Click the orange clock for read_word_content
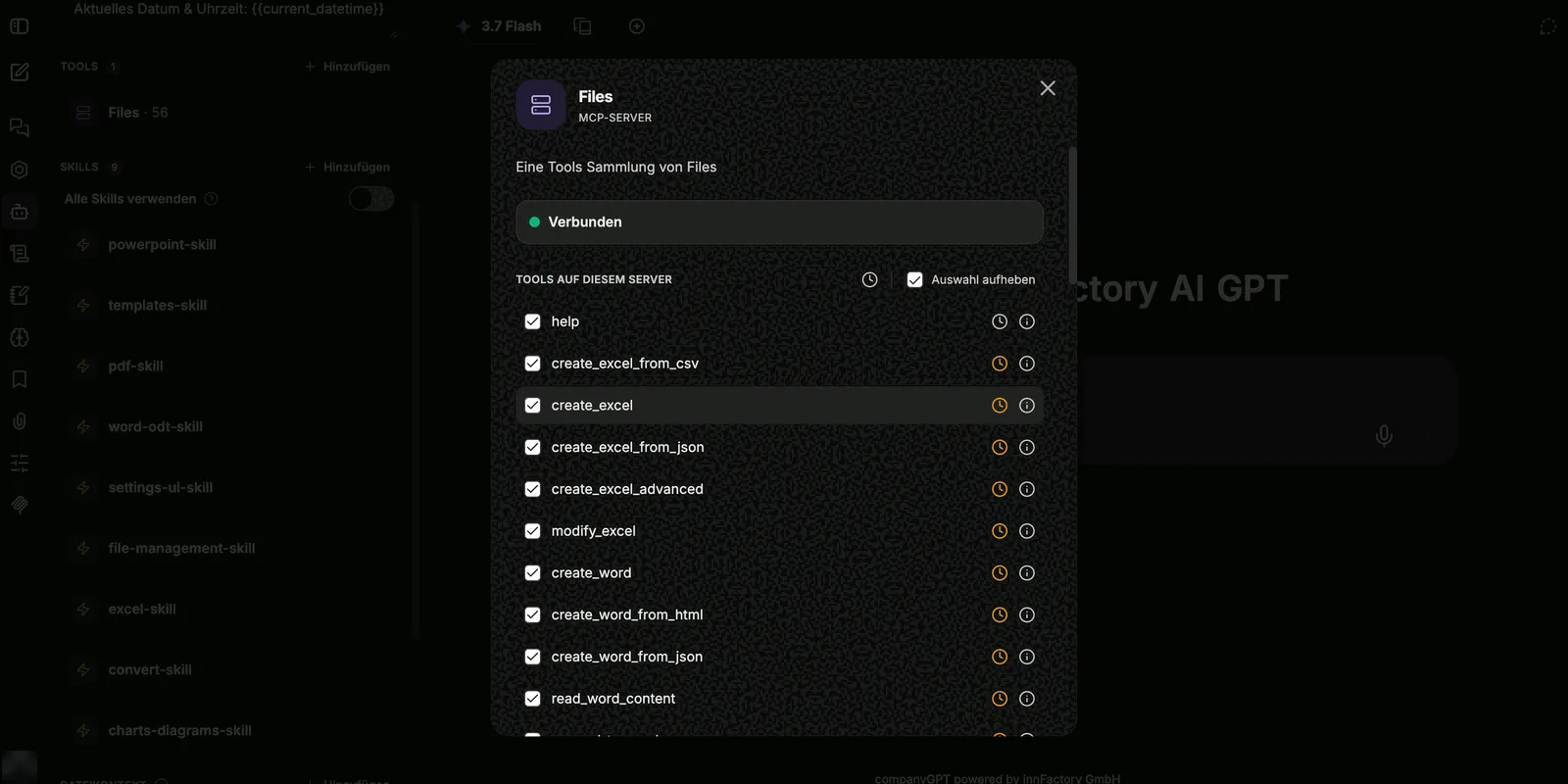 click(x=1000, y=699)
